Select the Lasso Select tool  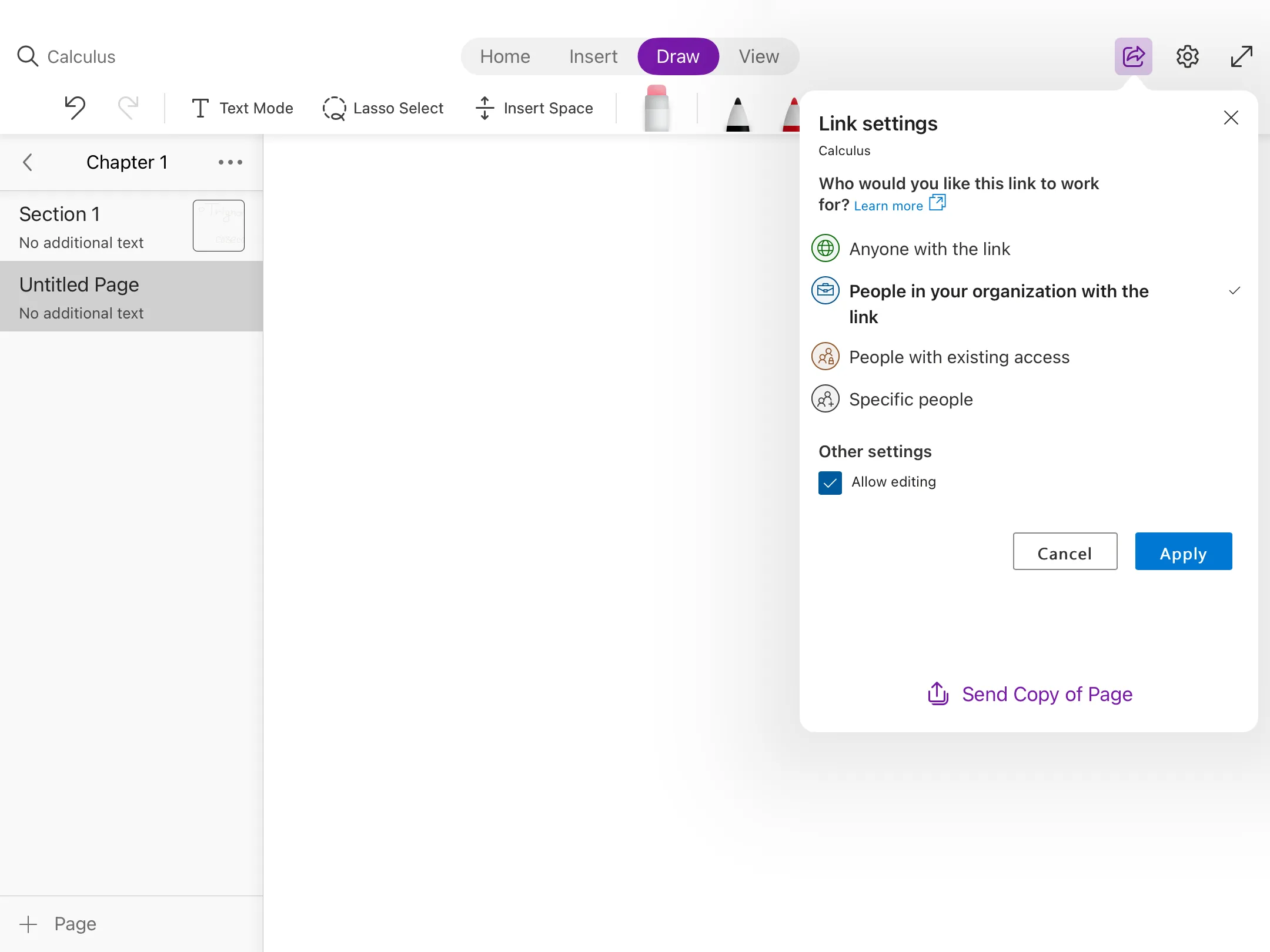coord(383,108)
